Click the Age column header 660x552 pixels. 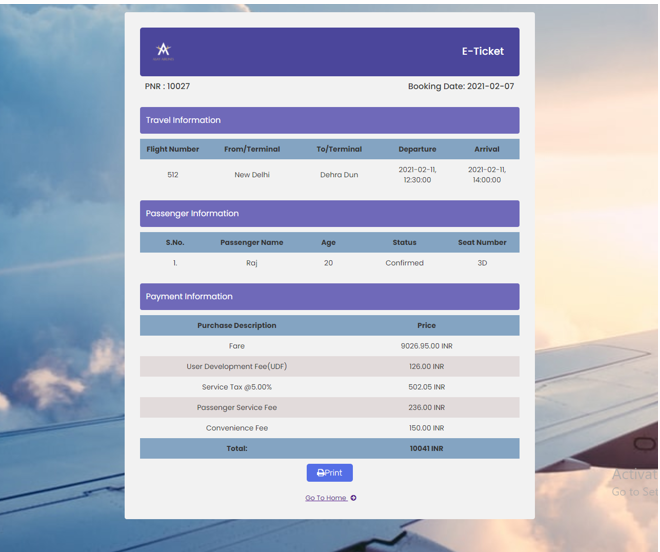328,243
